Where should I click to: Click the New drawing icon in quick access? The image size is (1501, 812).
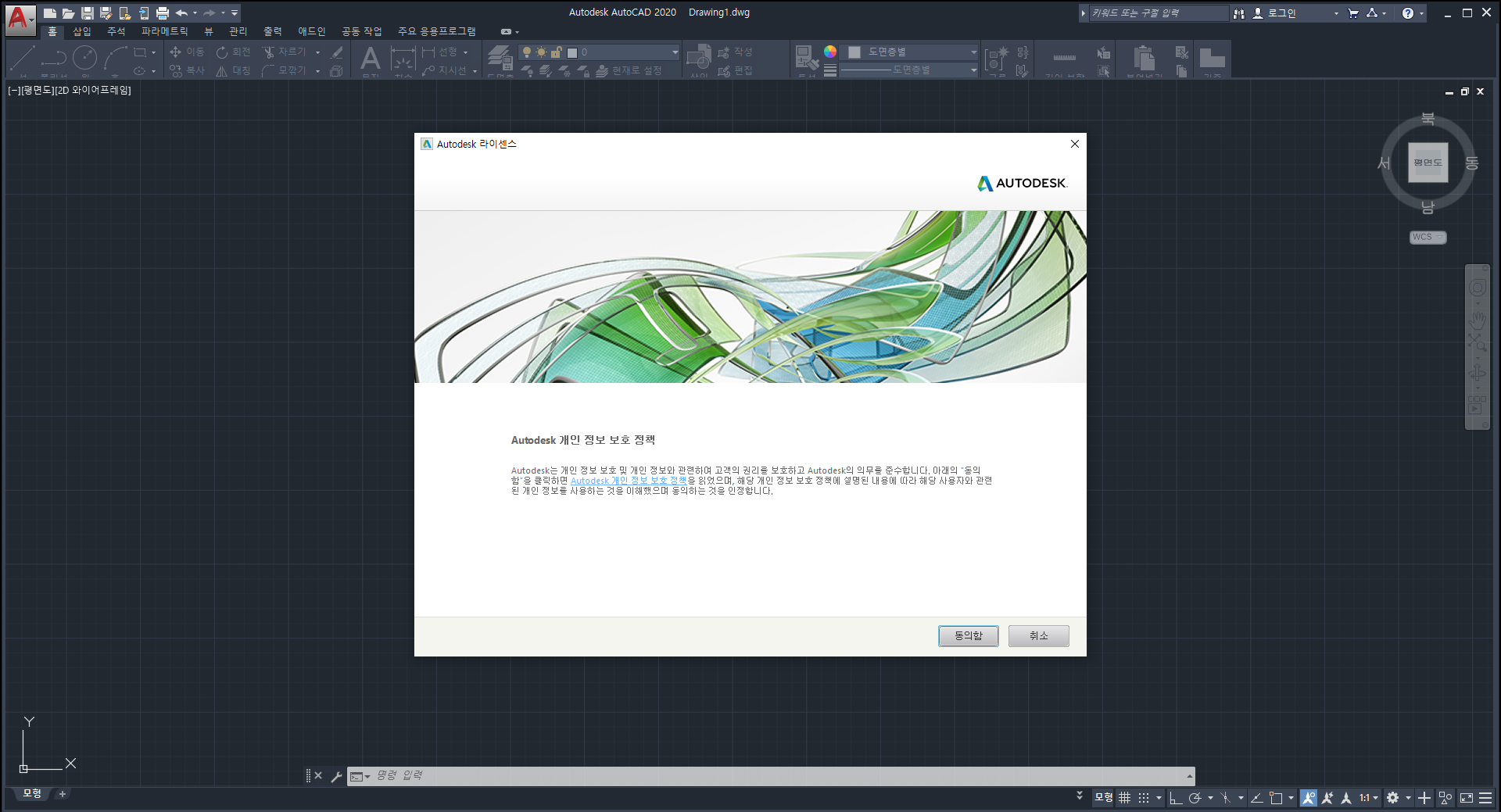point(50,13)
